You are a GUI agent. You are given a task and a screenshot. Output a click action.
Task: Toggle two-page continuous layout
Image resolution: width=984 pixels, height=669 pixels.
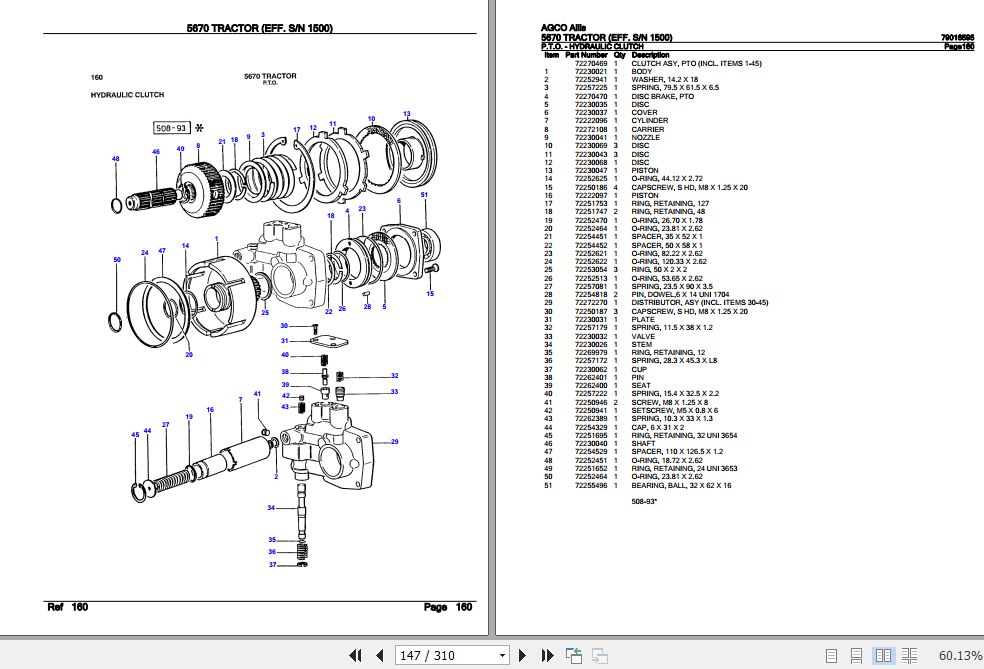pyautogui.click(x=911, y=655)
